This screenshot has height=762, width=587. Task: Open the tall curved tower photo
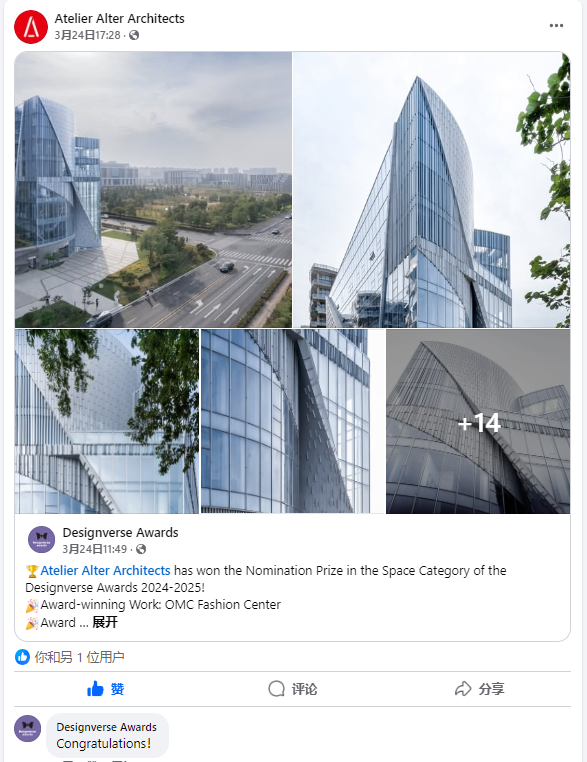point(432,190)
